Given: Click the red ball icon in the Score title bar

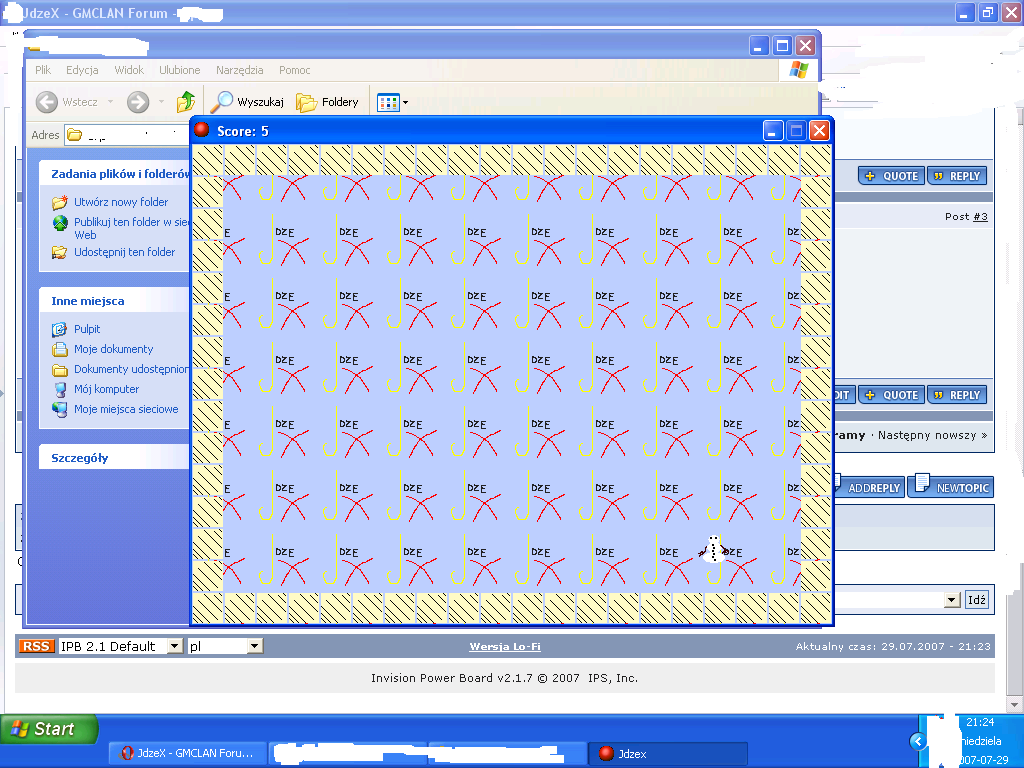Looking at the screenshot, I should (202, 131).
